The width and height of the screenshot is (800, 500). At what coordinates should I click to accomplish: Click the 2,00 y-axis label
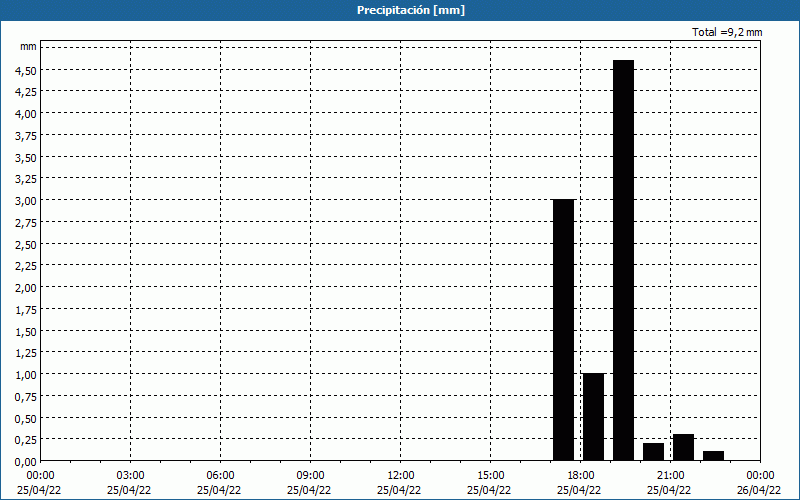[26, 288]
